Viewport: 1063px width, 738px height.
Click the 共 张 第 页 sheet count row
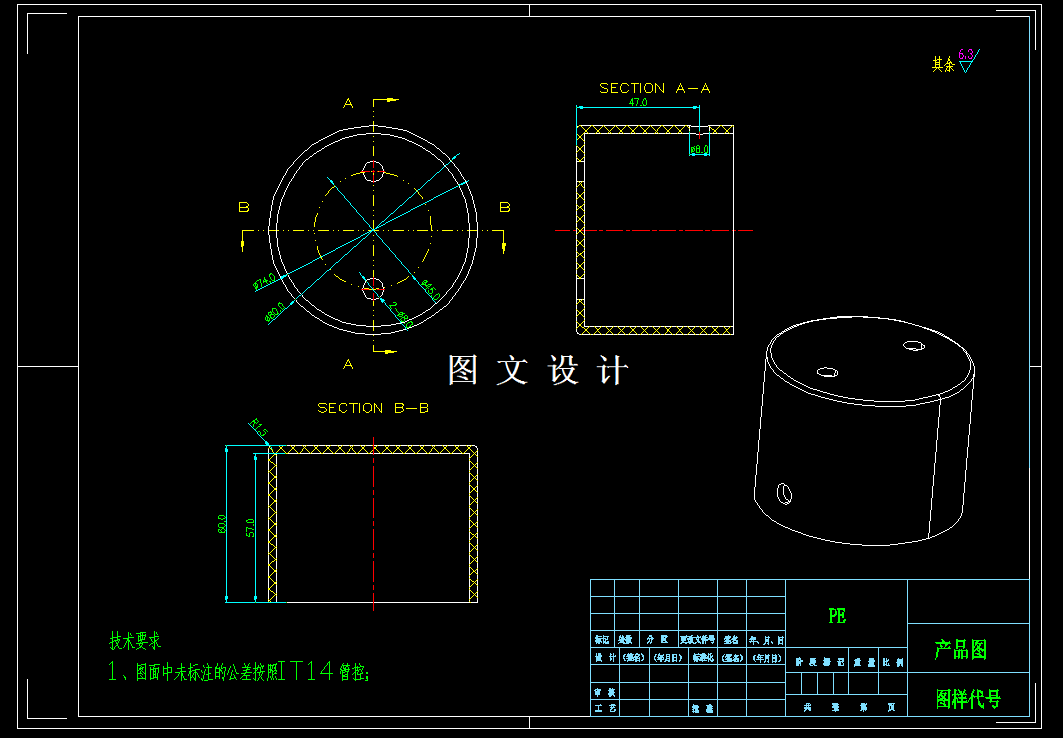pos(848,707)
